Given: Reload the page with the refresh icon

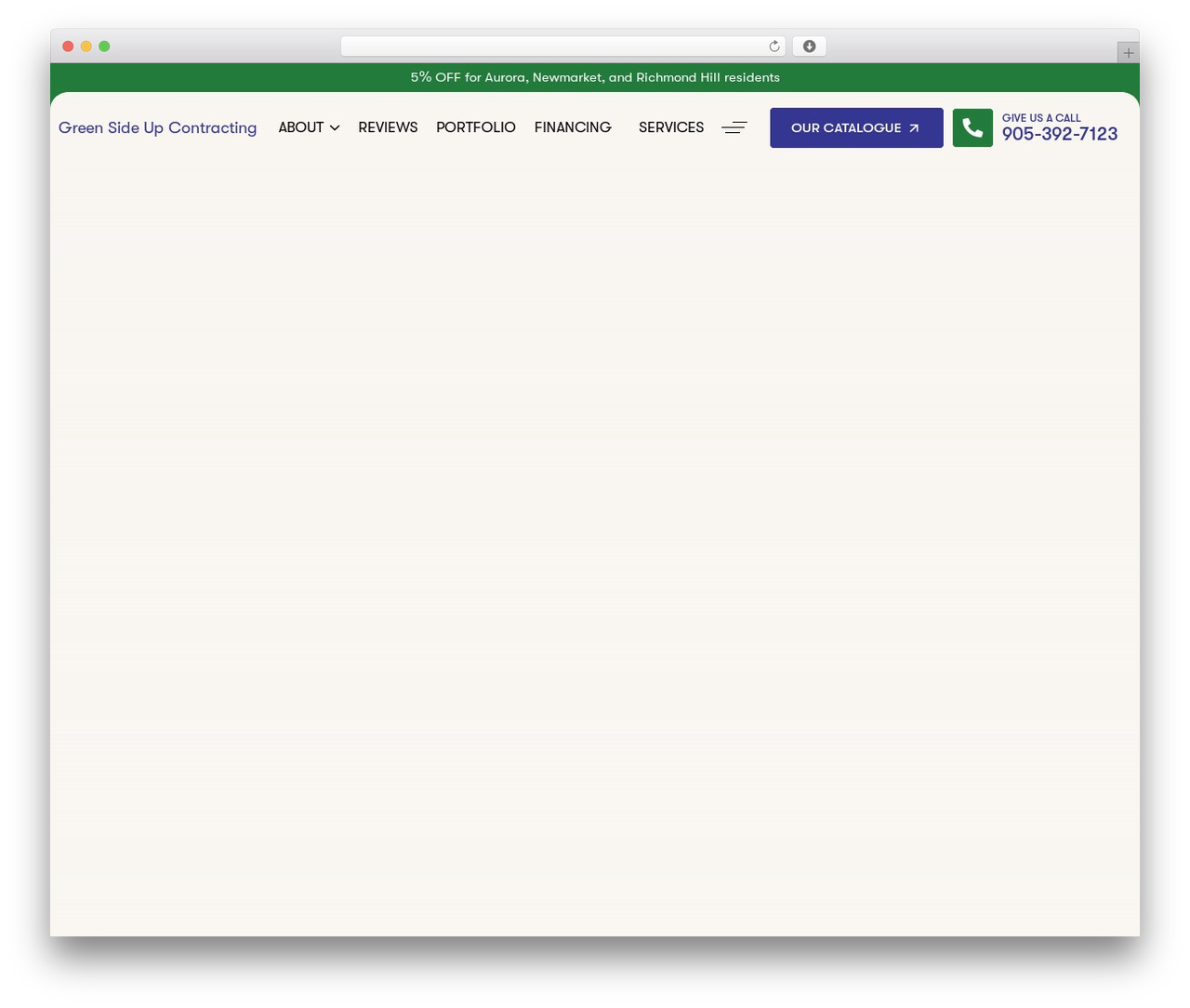Looking at the screenshot, I should point(774,46).
